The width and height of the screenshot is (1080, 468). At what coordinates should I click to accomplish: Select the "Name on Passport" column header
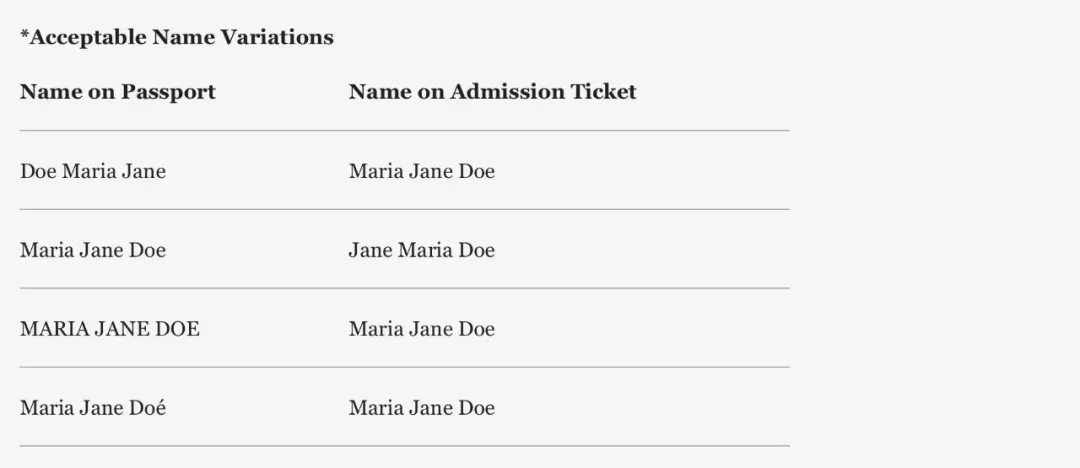(118, 92)
